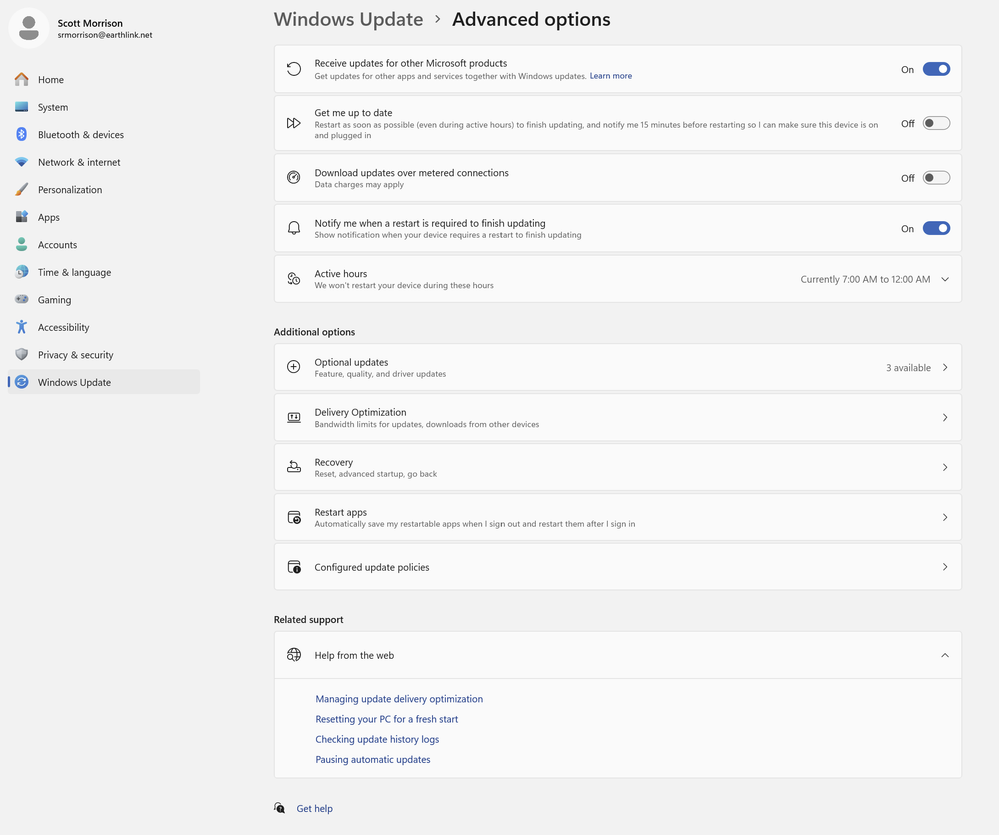Viewport: 999px width, 835px height.
Task: Click the Bluetooth & devices sidebar icon
Action: pyautogui.click(x=21, y=135)
